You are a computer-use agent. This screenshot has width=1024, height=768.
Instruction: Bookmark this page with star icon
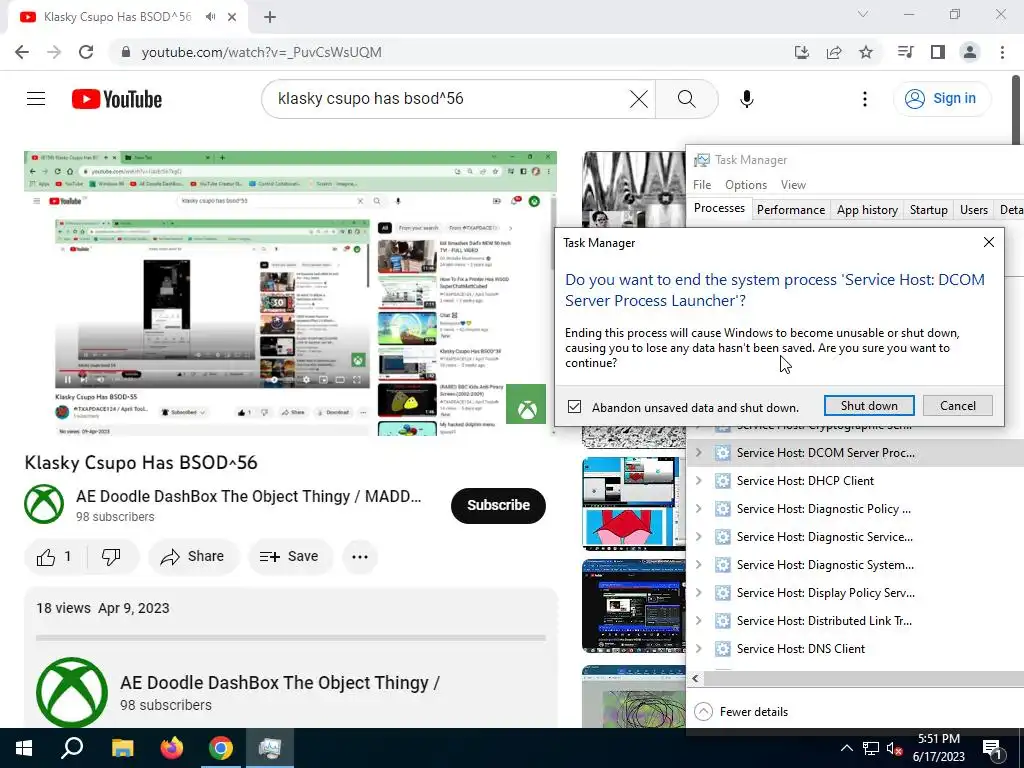click(866, 52)
